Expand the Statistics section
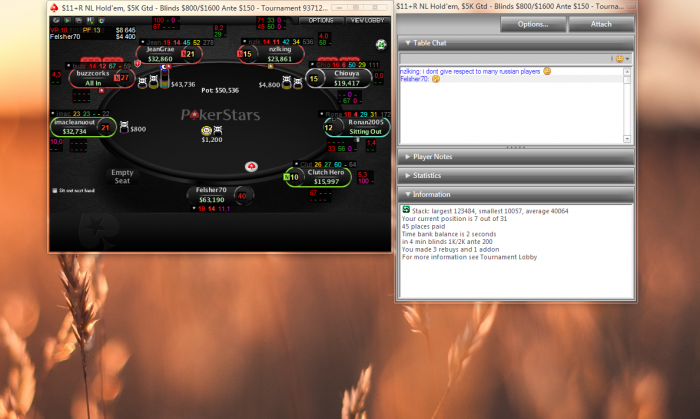700x419 pixels. (x=516, y=175)
